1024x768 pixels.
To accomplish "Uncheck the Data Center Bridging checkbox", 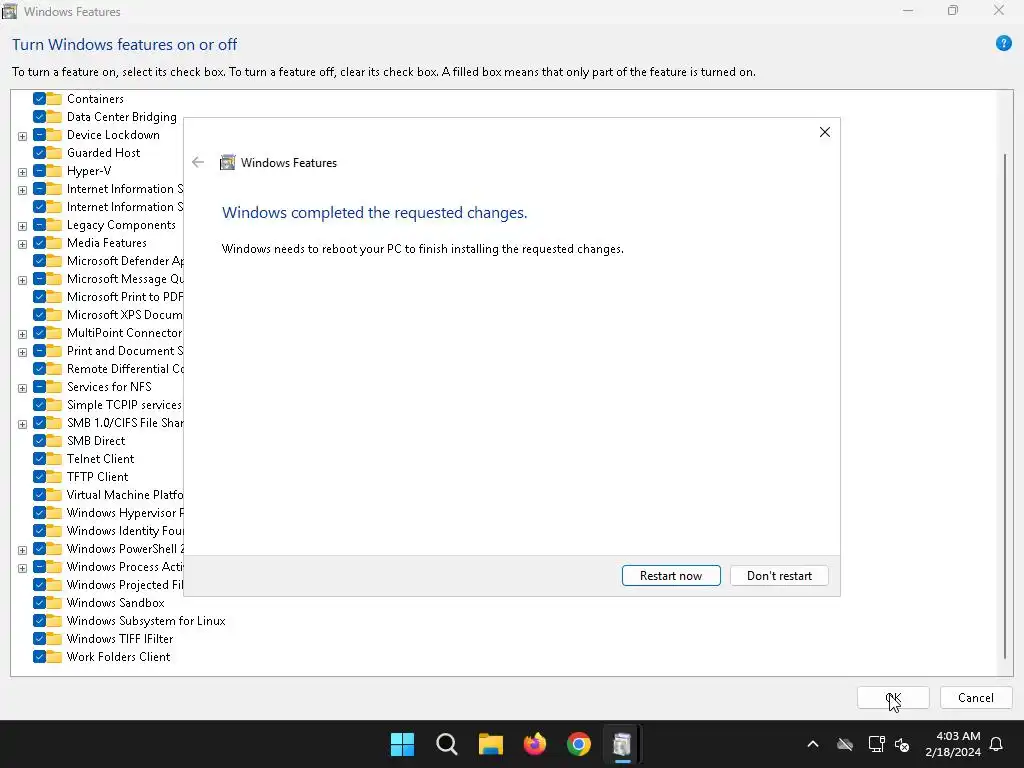I will 39,117.
